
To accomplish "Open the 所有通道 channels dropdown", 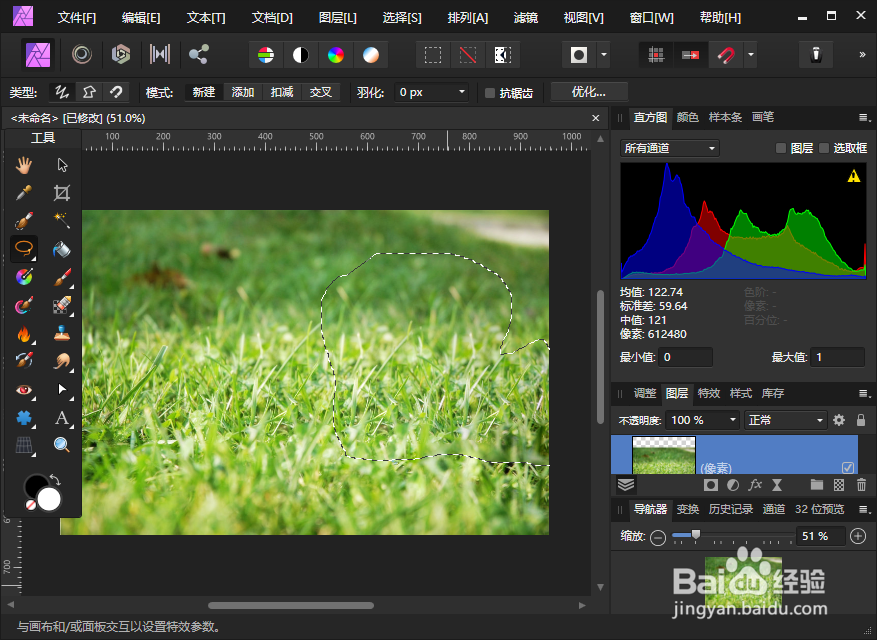I will 668,147.
